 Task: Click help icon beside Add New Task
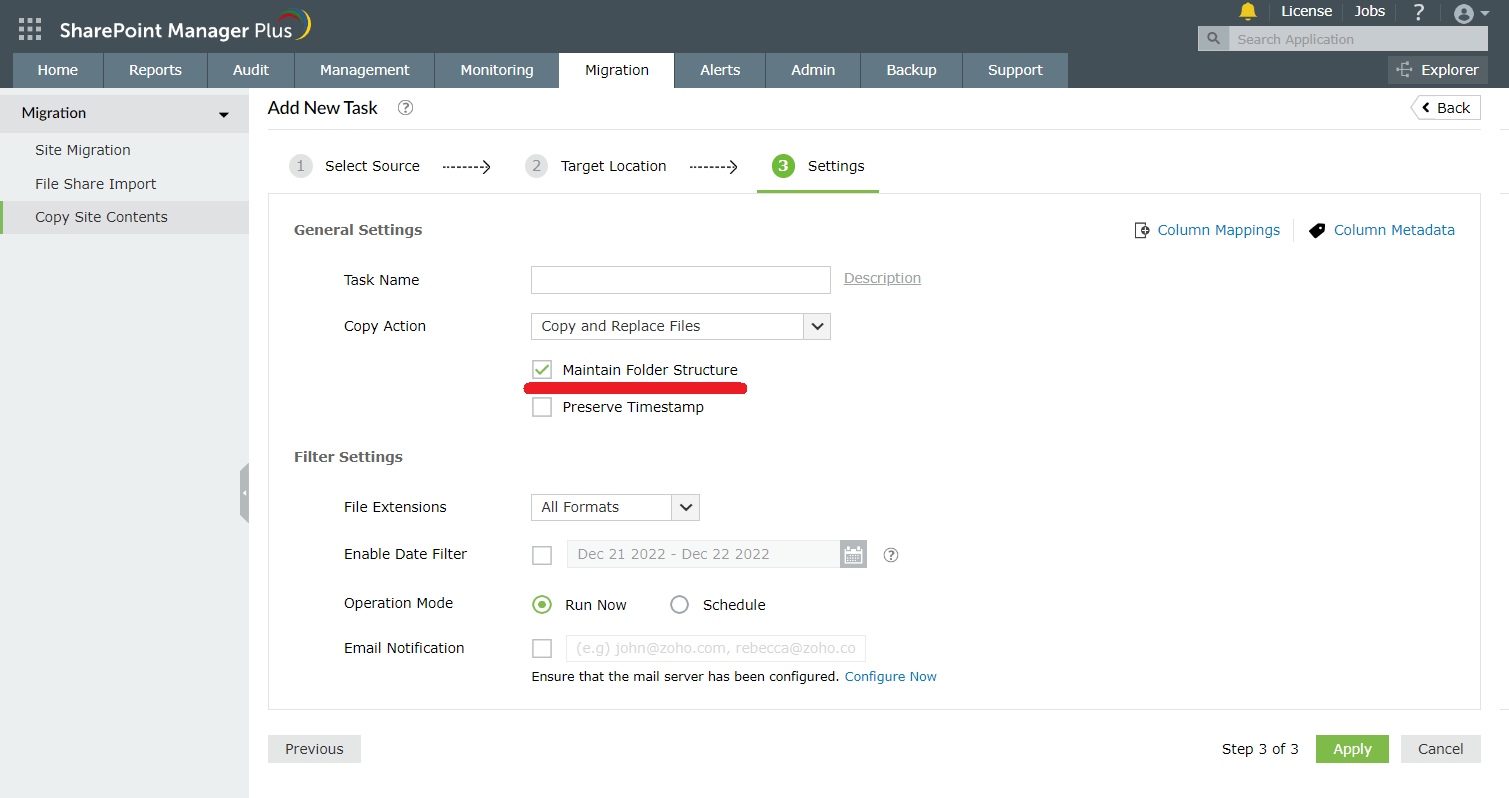405,108
